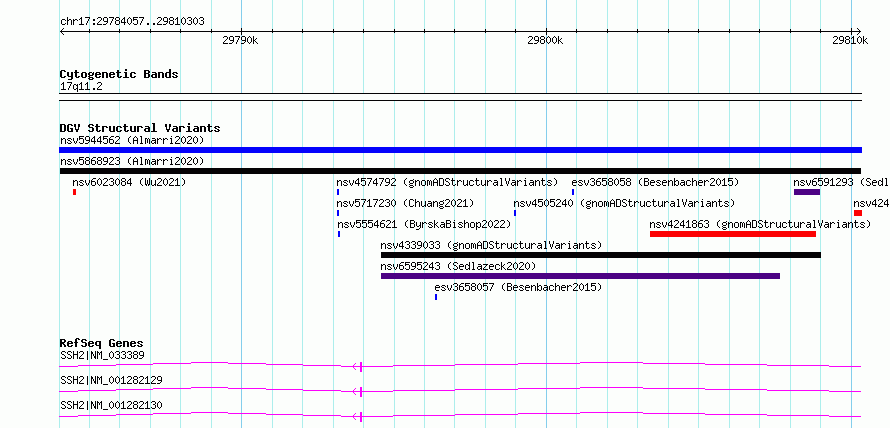Select the DGV Structural Variants track title
Screen dimensions: 890x428
point(140,128)
